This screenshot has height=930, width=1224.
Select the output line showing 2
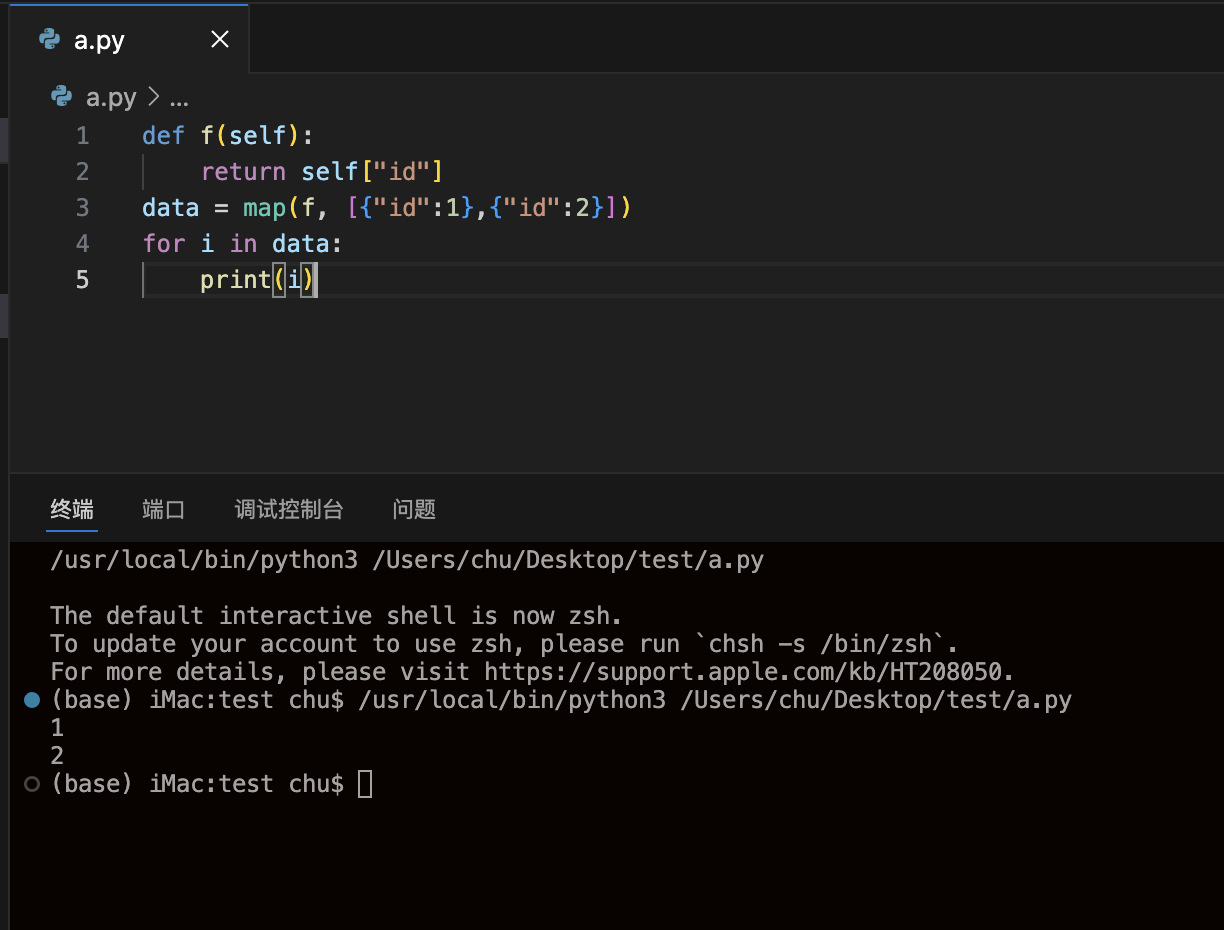pyautogui.click(x=56, y=755)
